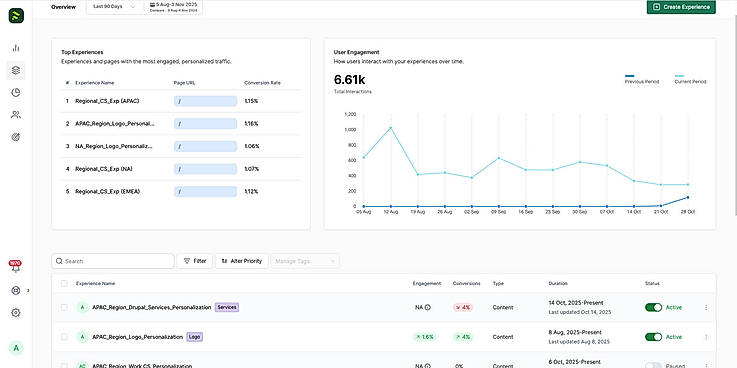The width and height of the screenshot is (737, 368).
Task: Toggle Current Period legend swatch
Action: coord(679,76)
